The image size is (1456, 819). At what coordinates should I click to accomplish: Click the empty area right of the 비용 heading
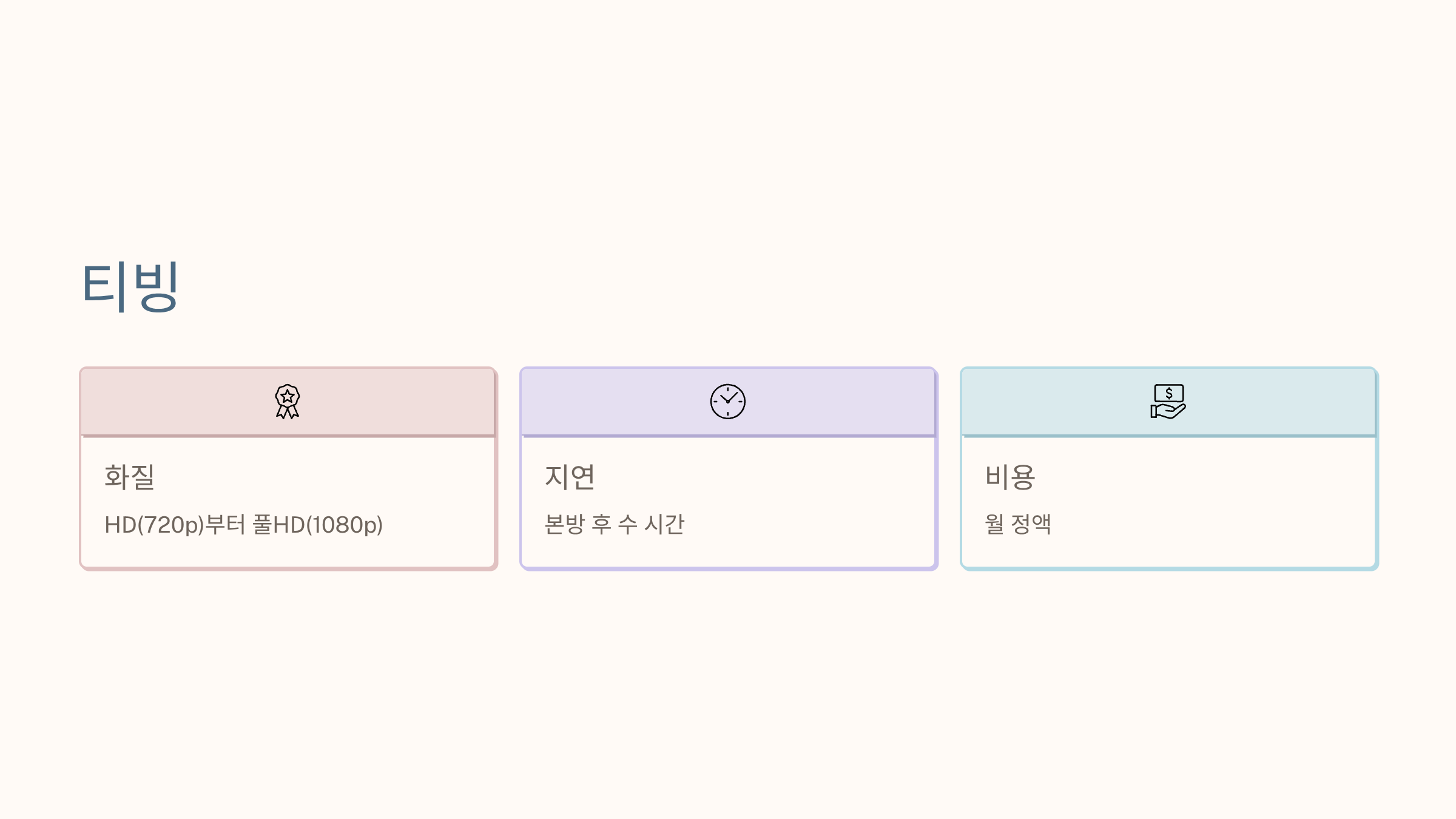tap(1205, 477)
